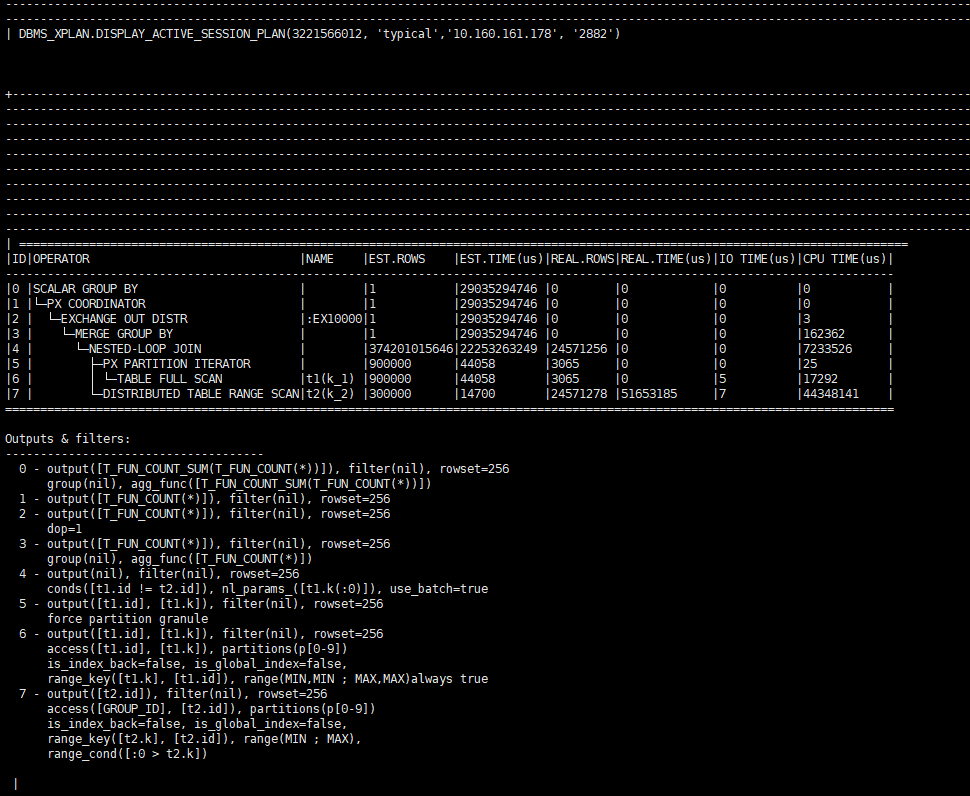Click the OPERATOR column header

pyautogui.click(x=62, y=259)
